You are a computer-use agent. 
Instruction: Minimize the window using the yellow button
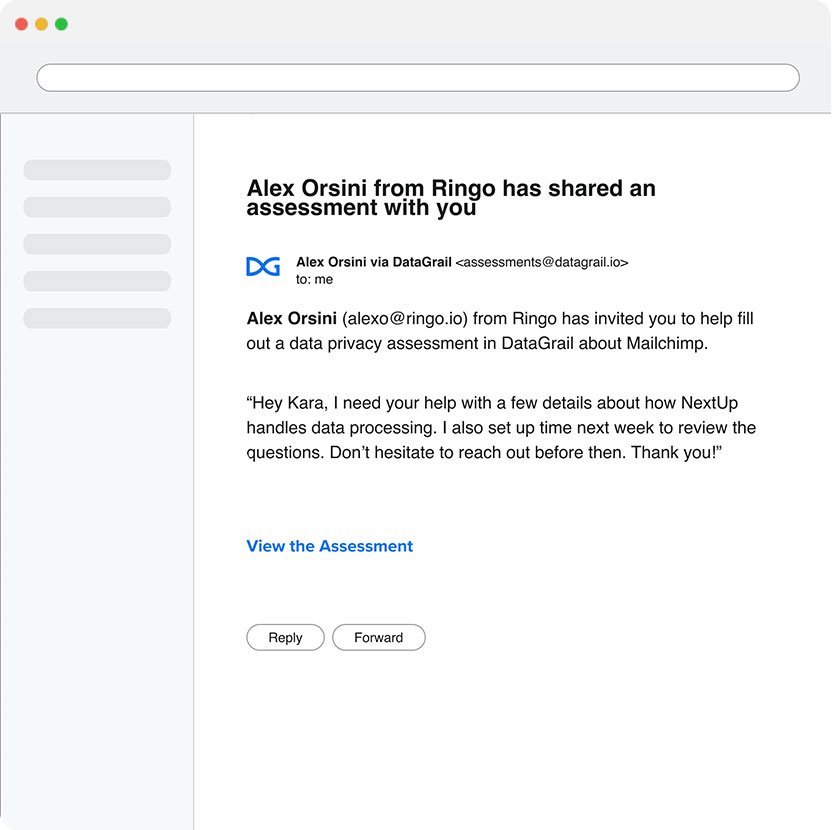(x=41, y=24)
